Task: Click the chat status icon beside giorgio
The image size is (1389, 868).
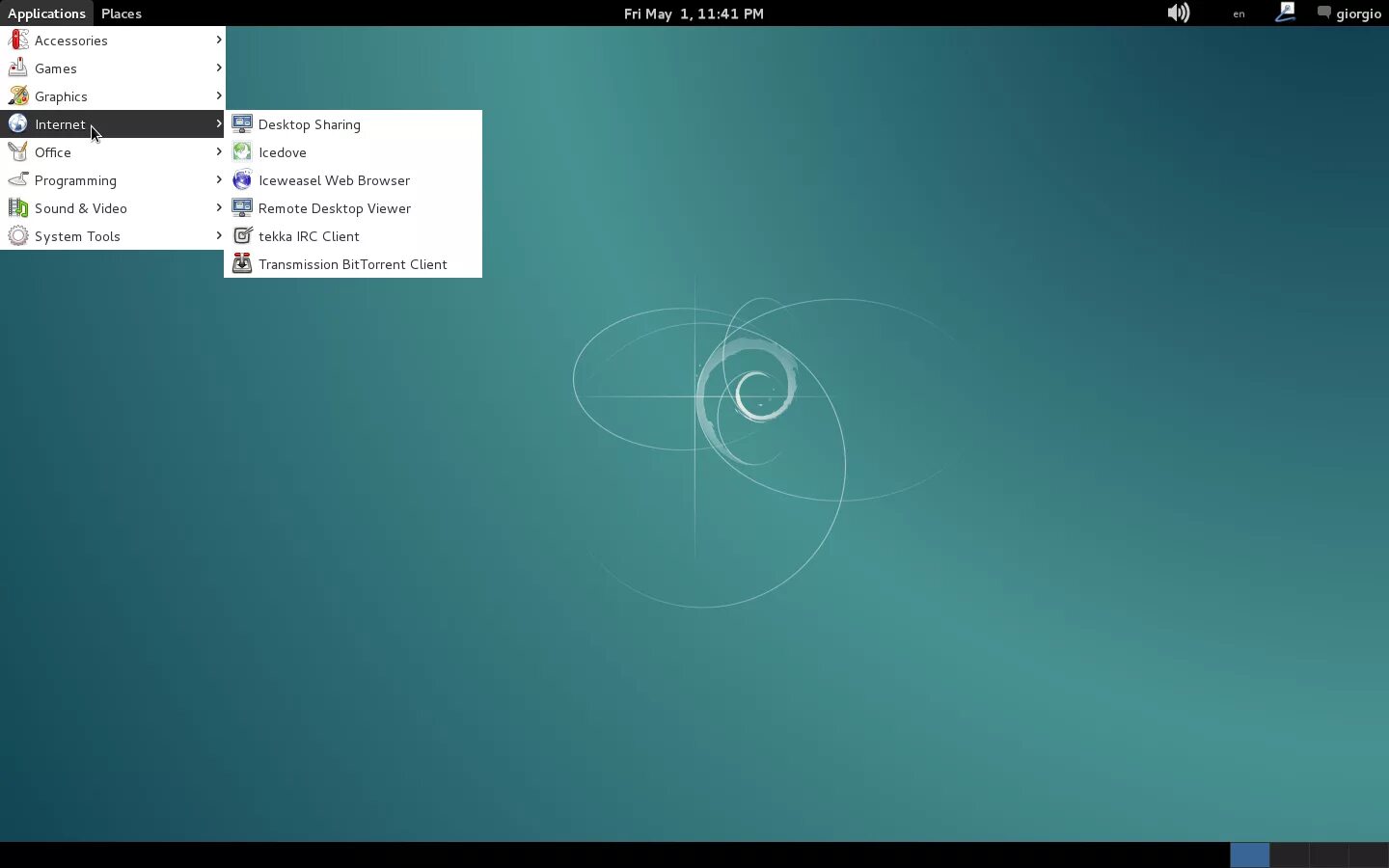Action: [1324, 13]
